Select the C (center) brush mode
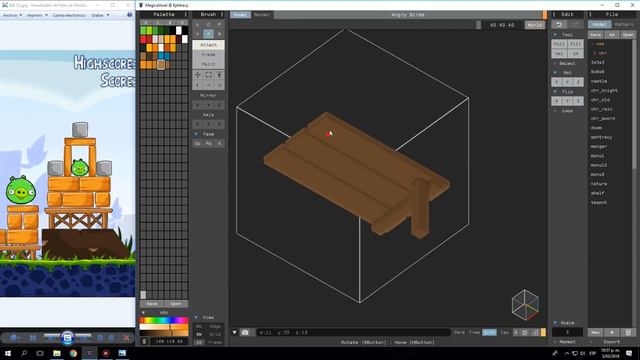Viewport: 640px width, 360px height. [x=208, y=24]
